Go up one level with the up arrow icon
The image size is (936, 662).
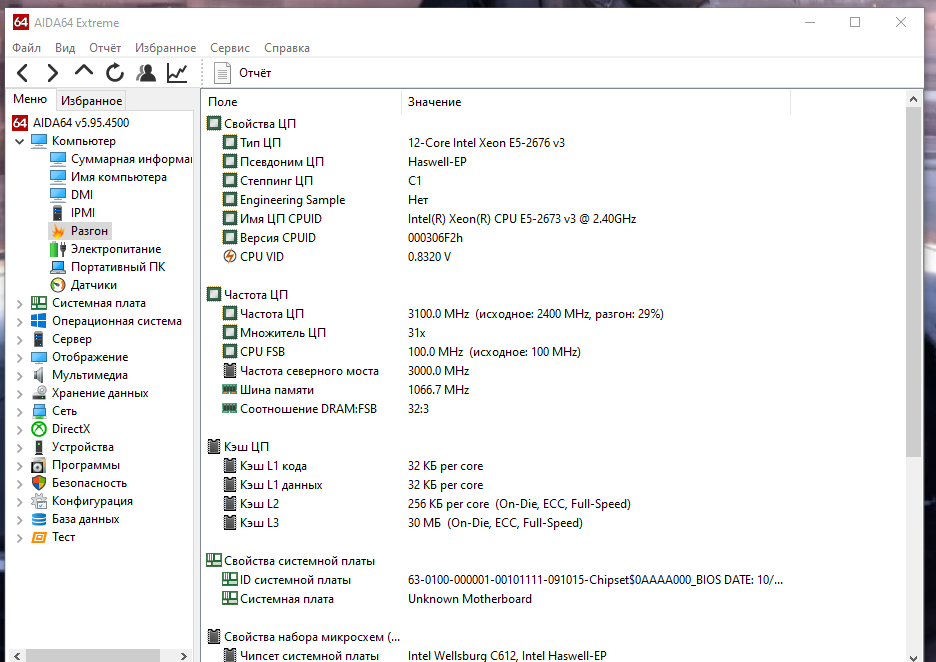coord(84,71)
